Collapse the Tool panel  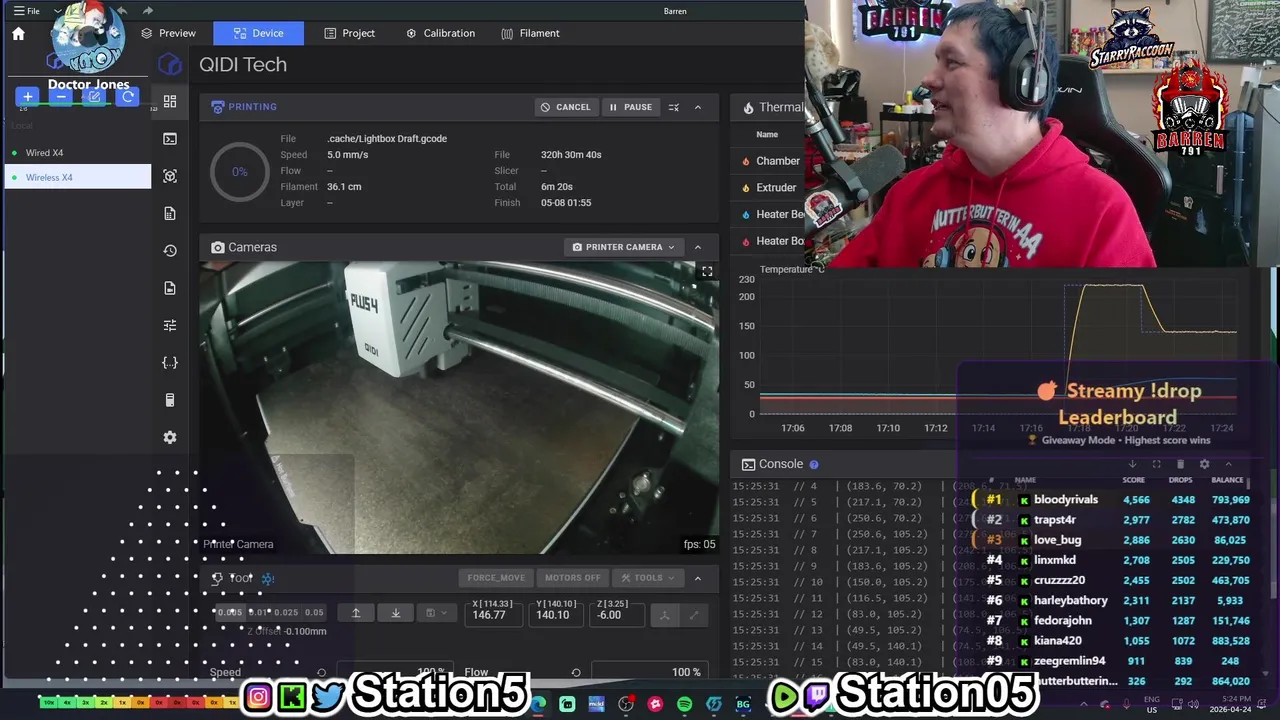pos(698,578)
